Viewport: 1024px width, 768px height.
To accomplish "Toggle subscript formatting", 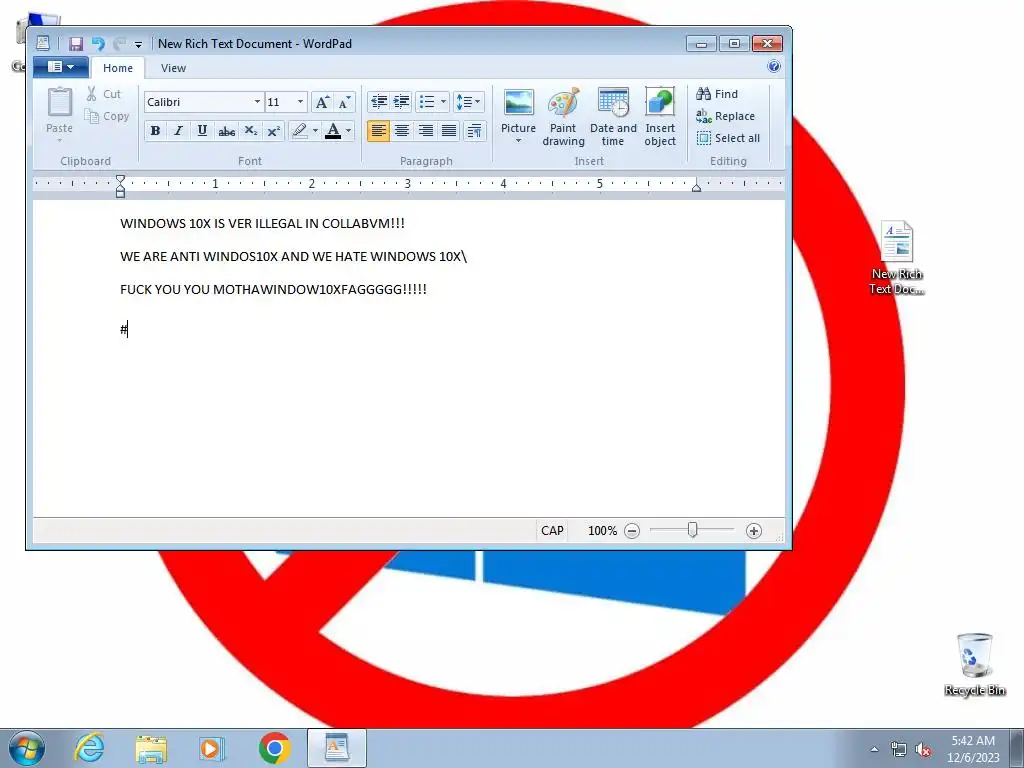I will [251, 131].
